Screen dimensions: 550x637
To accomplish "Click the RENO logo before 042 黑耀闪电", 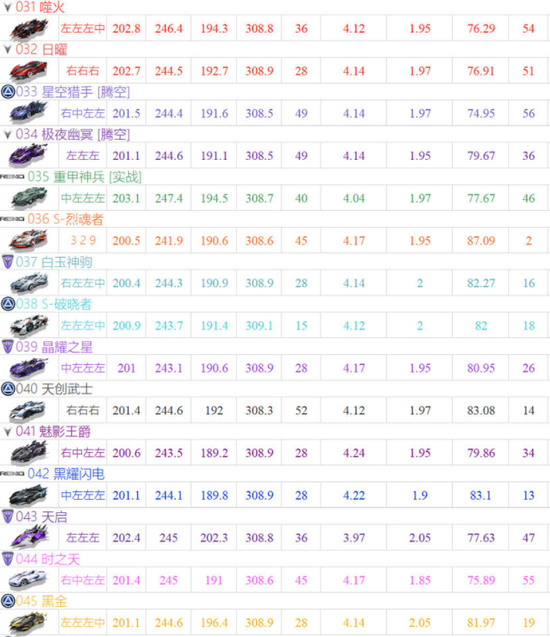I will pos(12,474).
